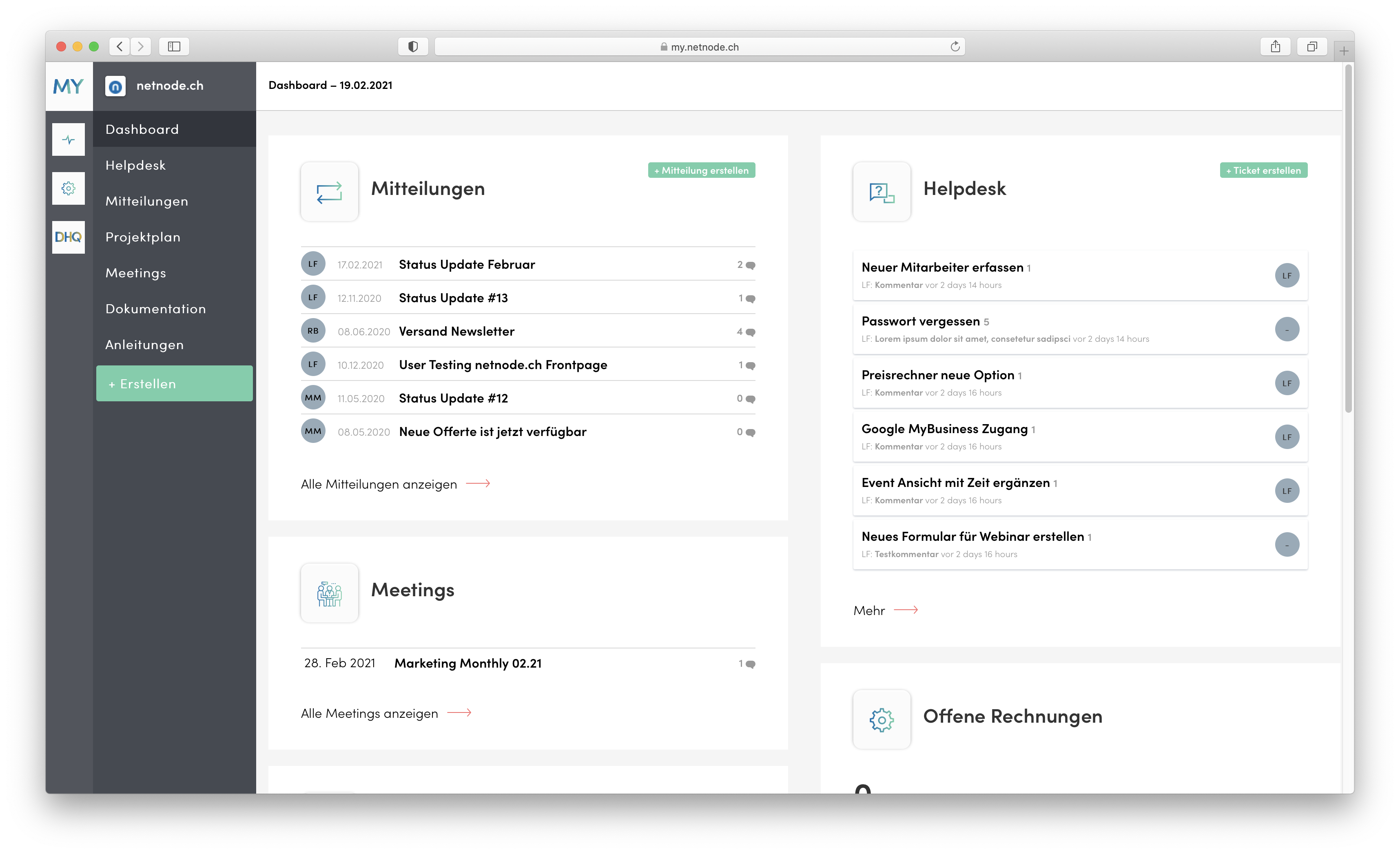Open Dashboard in the sidebar menu
The height and width of the screenshot is (854, 1400).
tap(175, 130)
